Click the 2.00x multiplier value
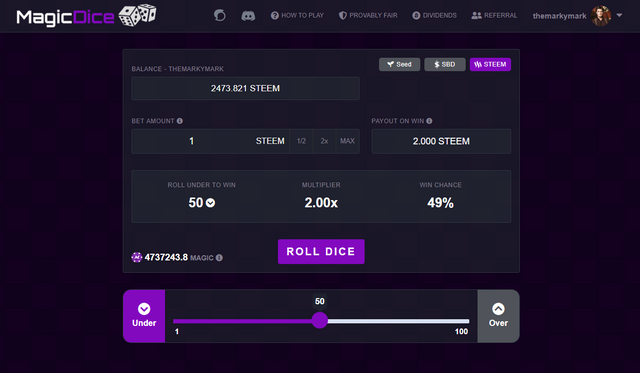 click(x=321, y=203)
